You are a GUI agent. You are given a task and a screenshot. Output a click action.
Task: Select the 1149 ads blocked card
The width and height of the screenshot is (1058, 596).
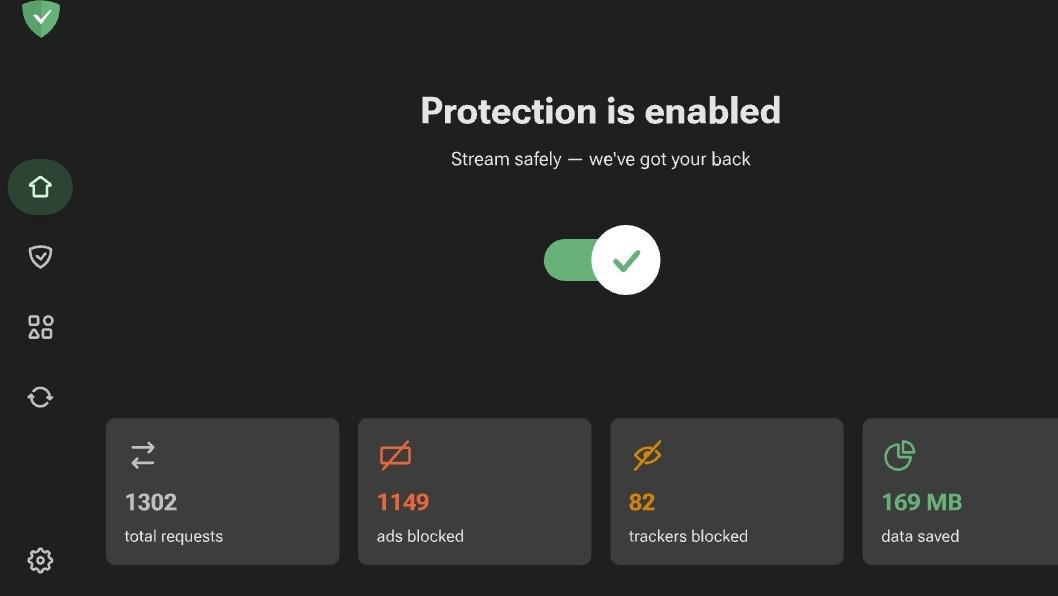pos(474,491)
